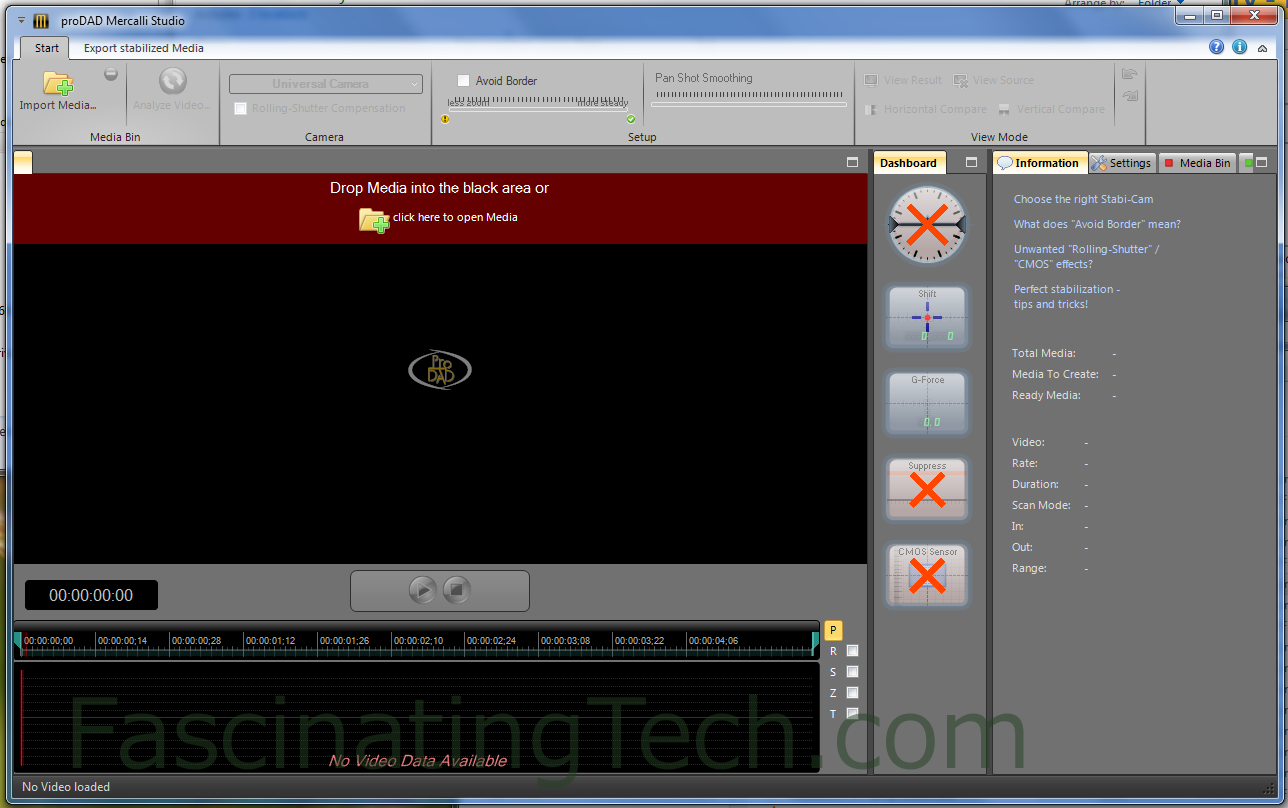Open the quick access arrow in title bar
The image size is (1288, 808).
click(x=21, y=20)
